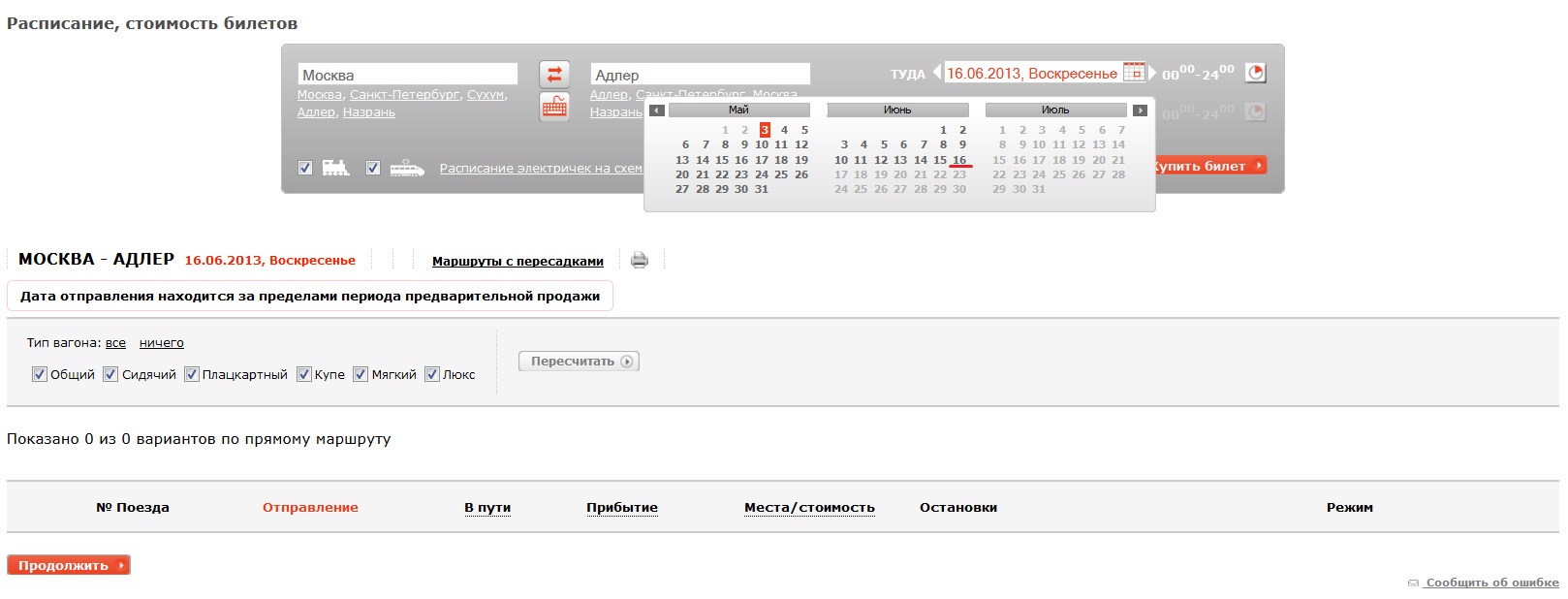Step date back with left arrow

point(936,73)
